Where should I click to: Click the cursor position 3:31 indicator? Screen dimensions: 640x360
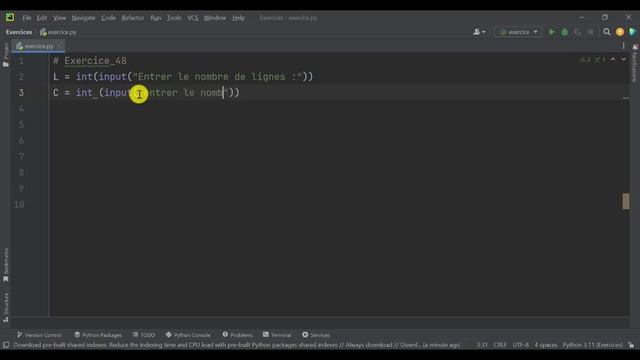482,345
